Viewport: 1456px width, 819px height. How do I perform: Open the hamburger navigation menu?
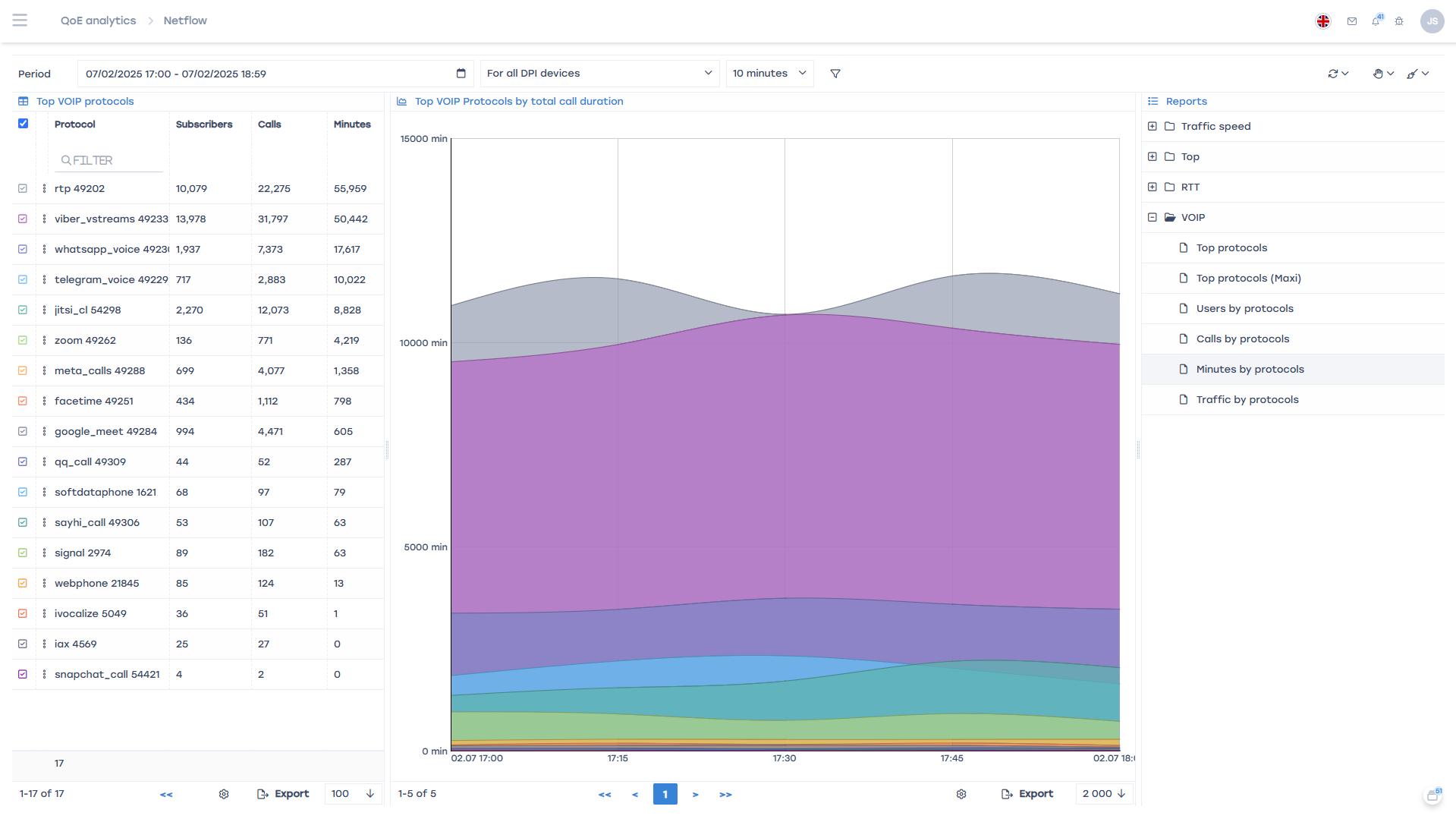[20, 20]
